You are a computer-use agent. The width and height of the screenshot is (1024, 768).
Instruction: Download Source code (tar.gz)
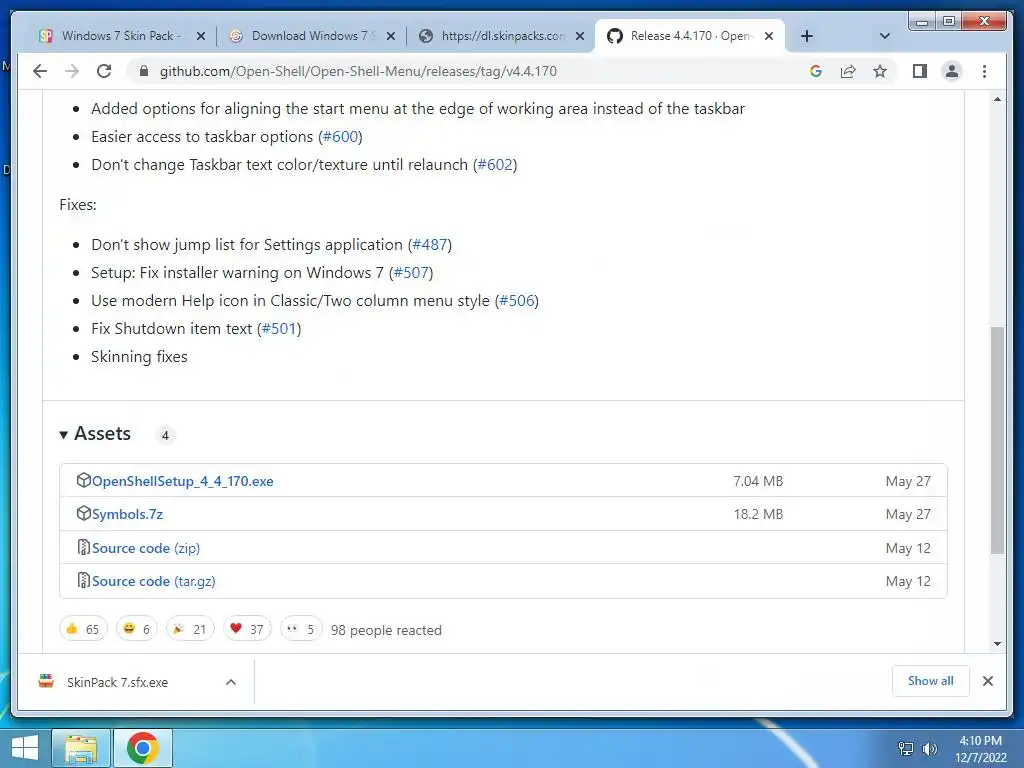click(153, 581)
